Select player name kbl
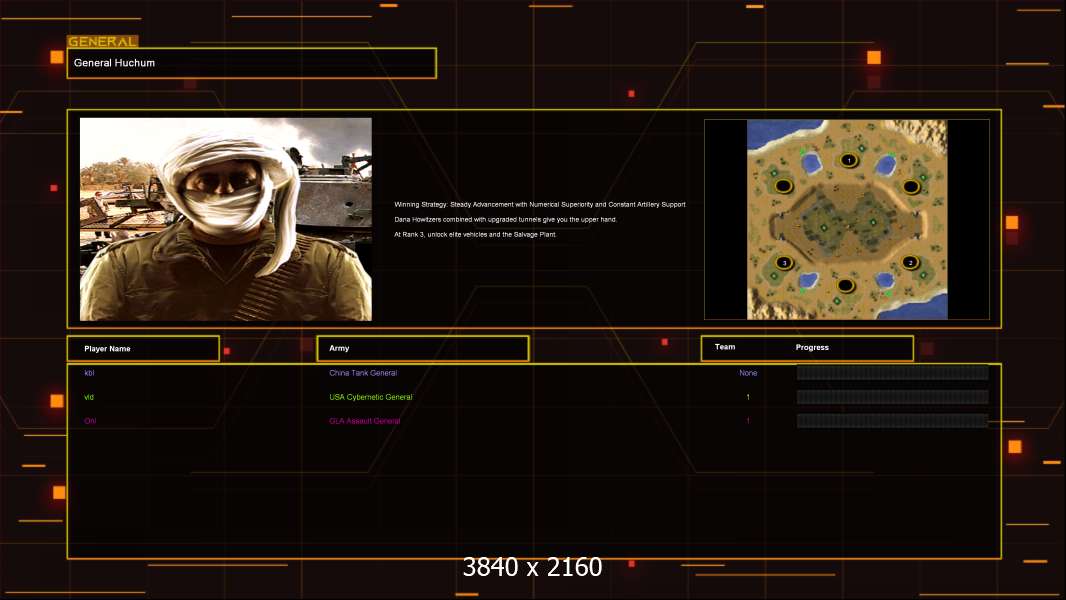Image resolution: width=1066 pixels, height=600 pixels. [x=89, y=373]
